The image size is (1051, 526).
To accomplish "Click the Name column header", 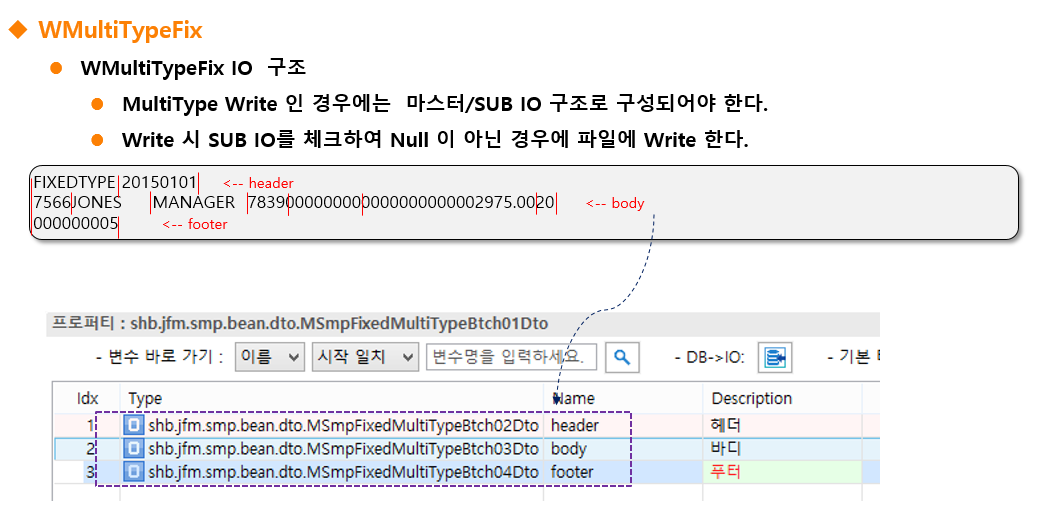I will pyautogui.click(x=573, y=398).
